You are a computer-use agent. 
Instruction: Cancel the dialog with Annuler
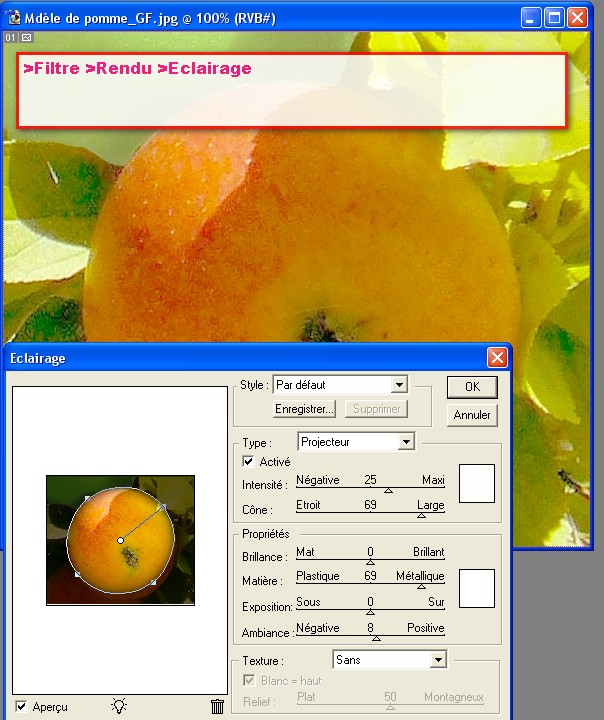click(472, 415)
